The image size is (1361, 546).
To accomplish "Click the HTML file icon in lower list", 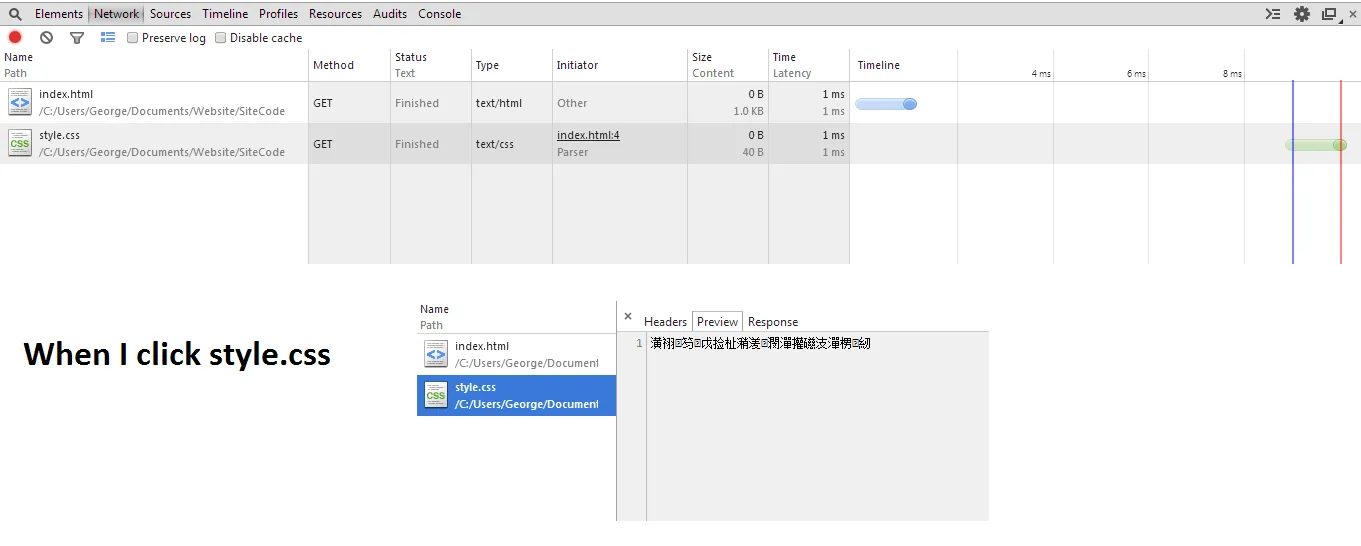I will coord(436,354).
